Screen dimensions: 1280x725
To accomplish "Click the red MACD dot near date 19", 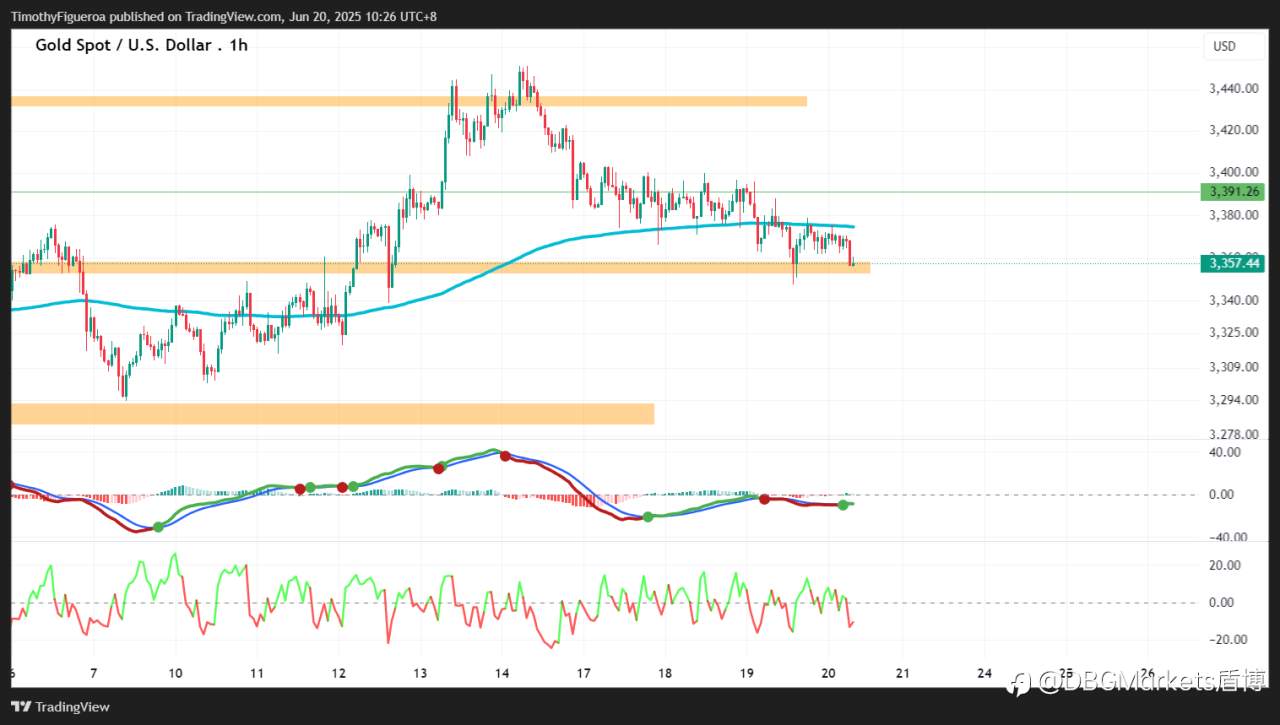I will pyautogui.click(x=764, y=499).
